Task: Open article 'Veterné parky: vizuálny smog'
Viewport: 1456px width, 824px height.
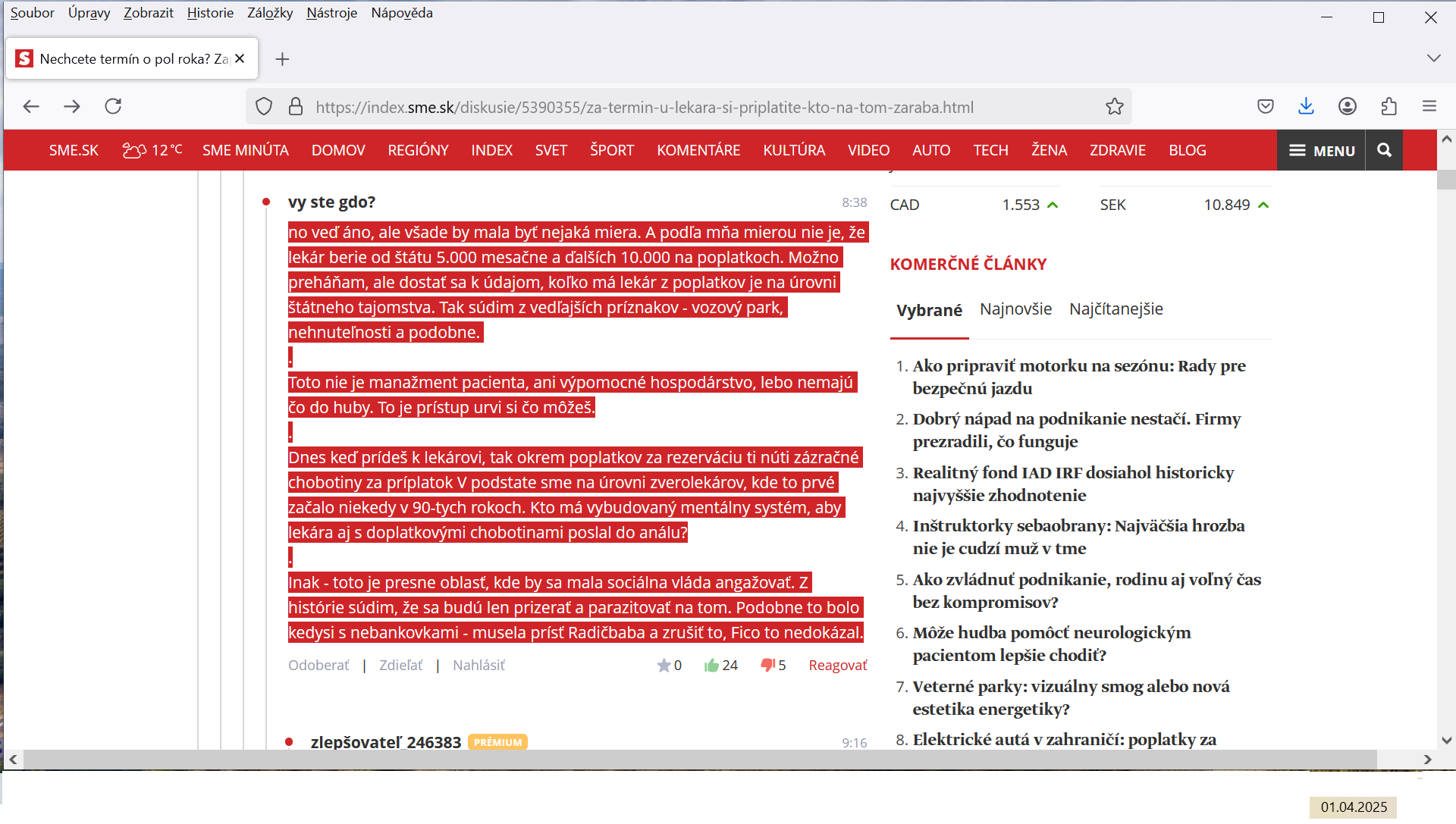Action: [x=1071, y=698]
